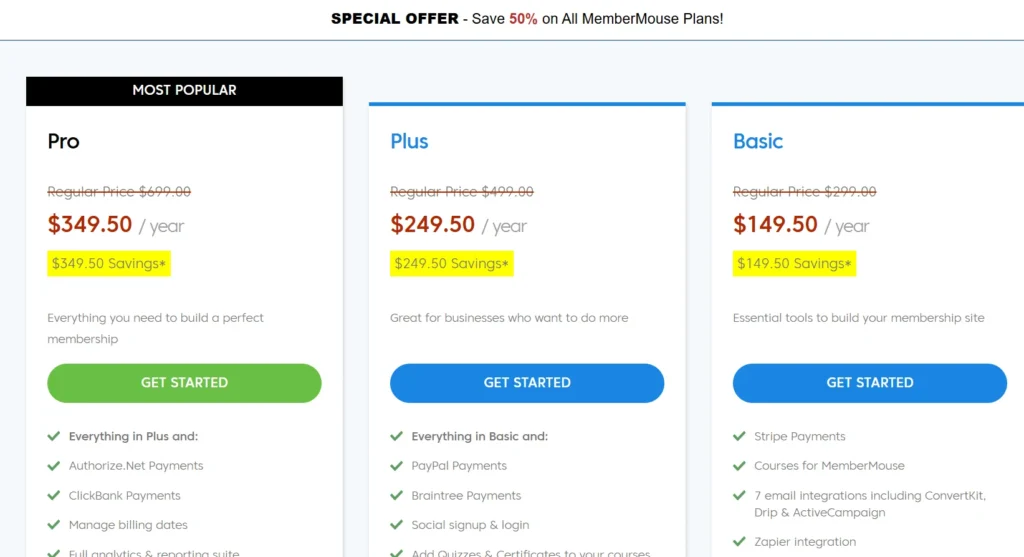Click the checkmark beside Stripe Payments
Screen dimensions: 1024x557
[x=739, y=437]
